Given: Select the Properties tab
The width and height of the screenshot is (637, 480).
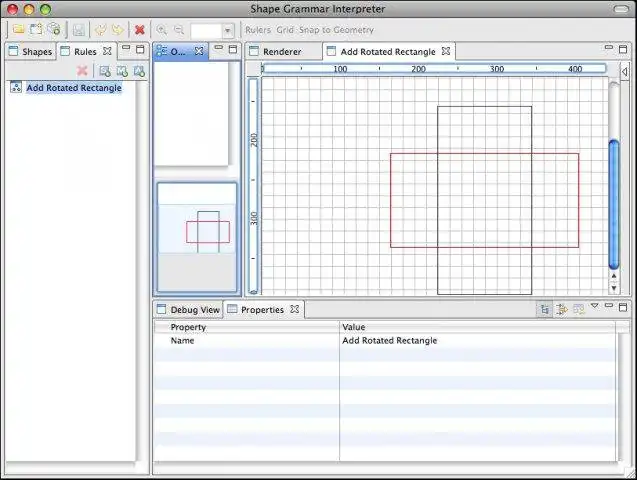Looking at the screenshot, I should (x=262, y=309).
